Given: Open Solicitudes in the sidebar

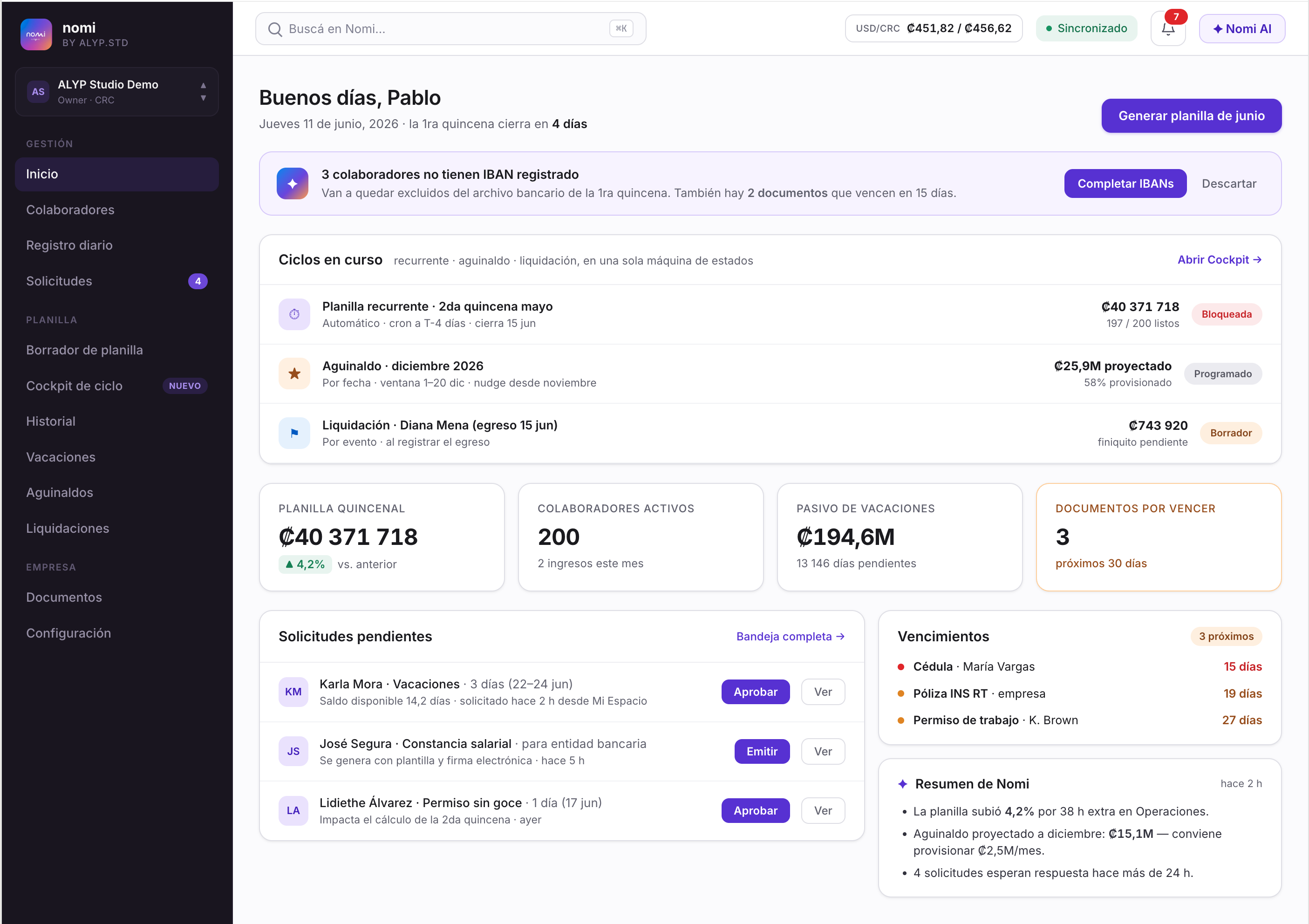Looking at the screenshot, I should coord(117,281).
